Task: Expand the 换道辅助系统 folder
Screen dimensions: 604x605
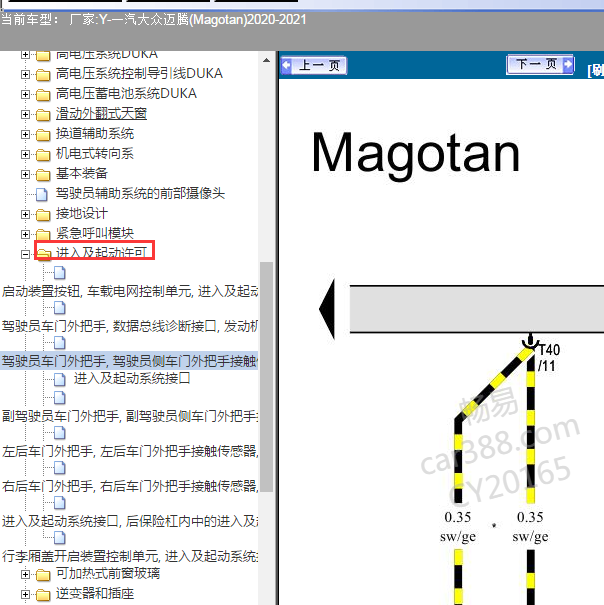Action: [25, 134]
